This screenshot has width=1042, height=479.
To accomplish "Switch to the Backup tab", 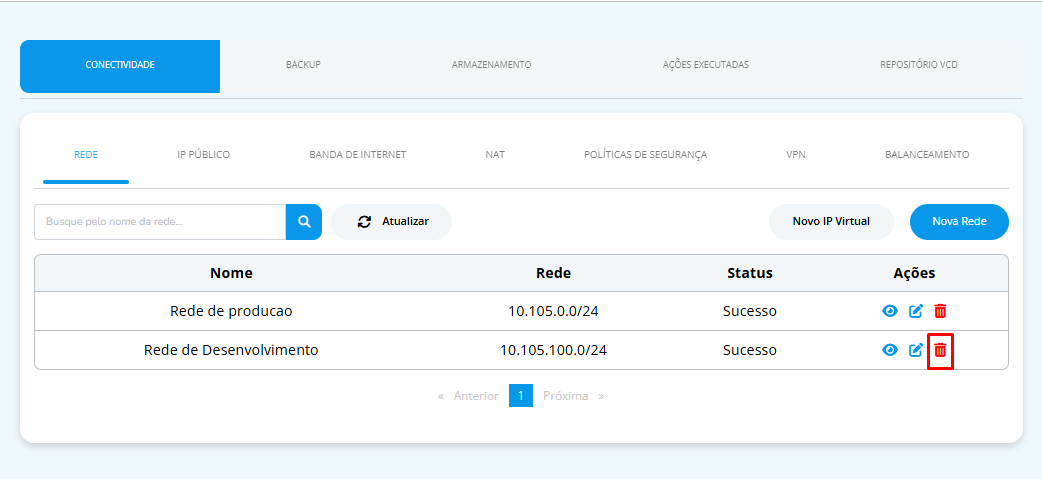I will tap(303, 65).
